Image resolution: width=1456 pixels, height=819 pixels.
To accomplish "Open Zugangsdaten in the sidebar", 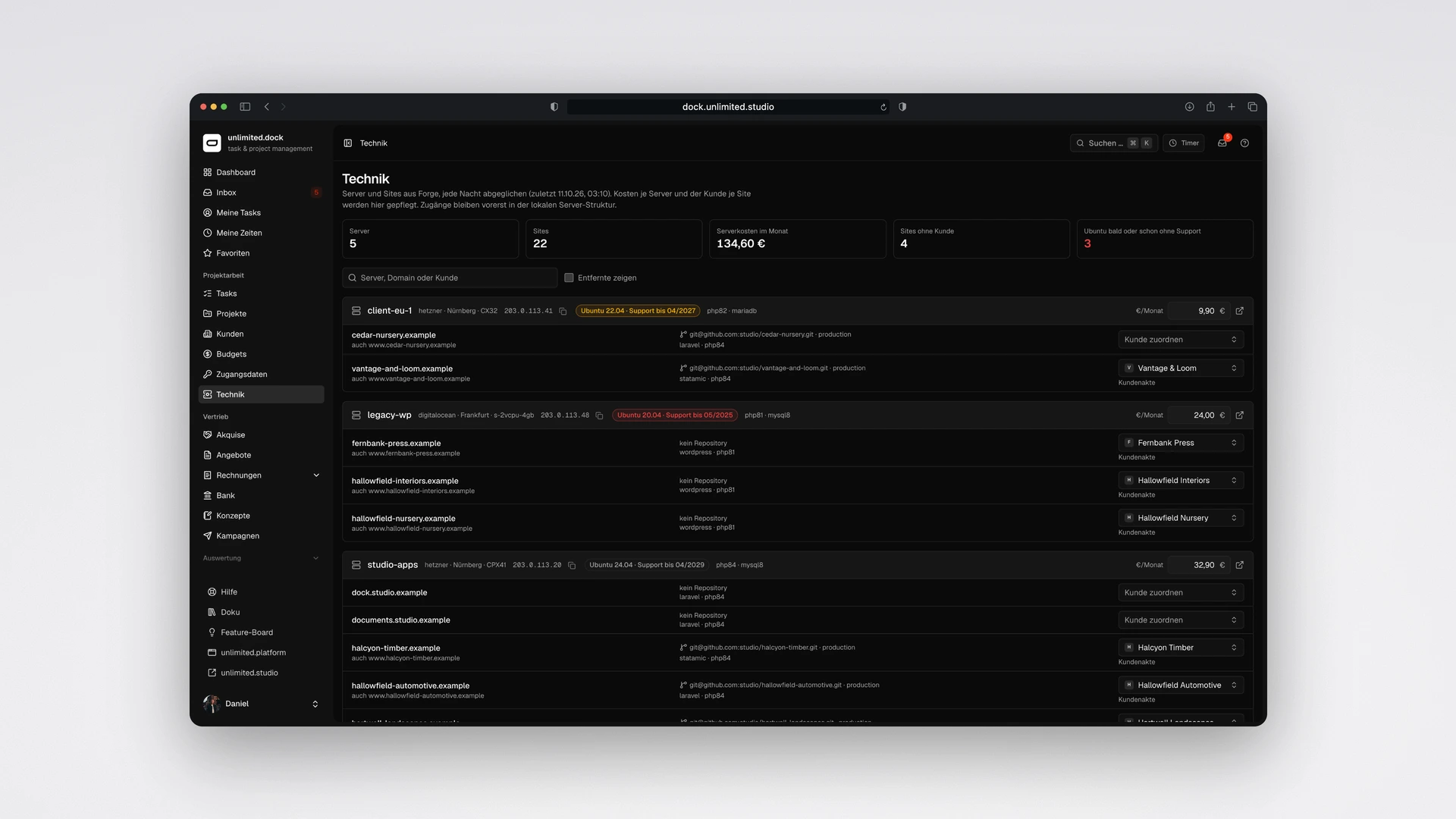I will click(261, 374).
